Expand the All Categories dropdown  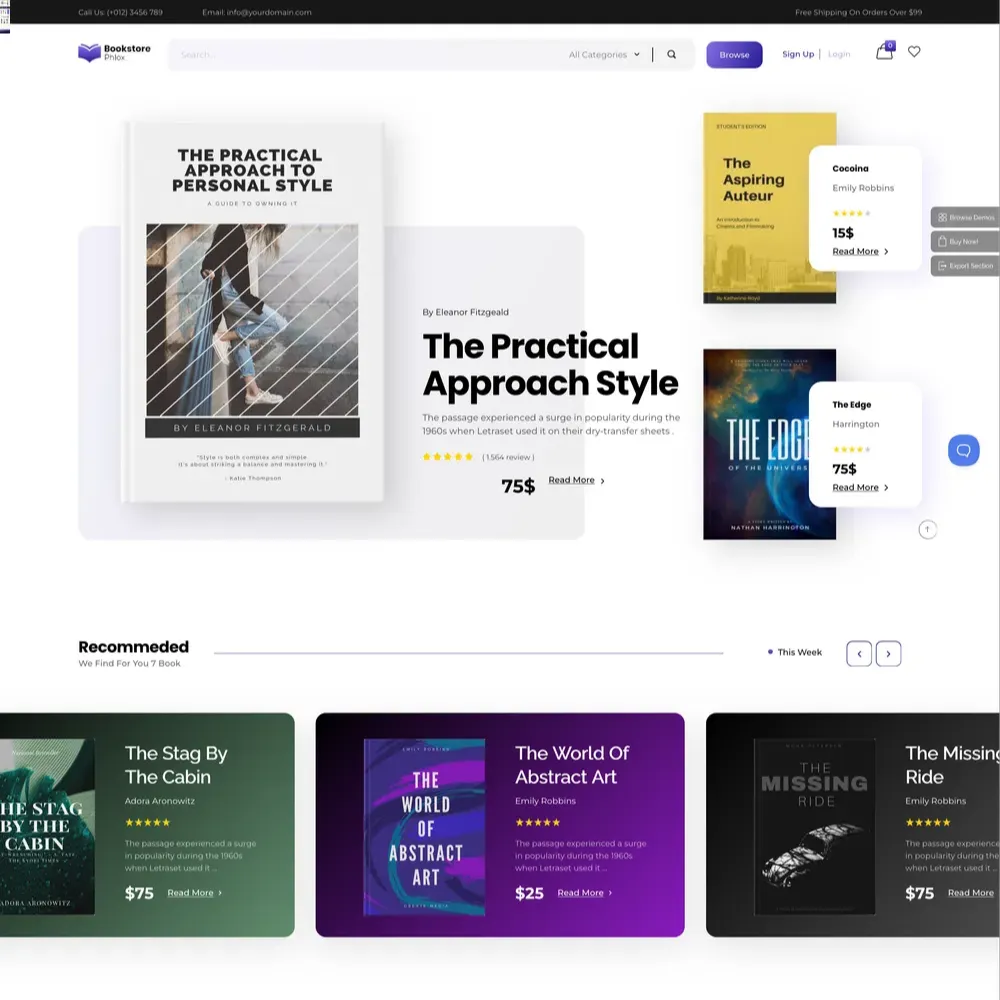(x=600, y=54)
